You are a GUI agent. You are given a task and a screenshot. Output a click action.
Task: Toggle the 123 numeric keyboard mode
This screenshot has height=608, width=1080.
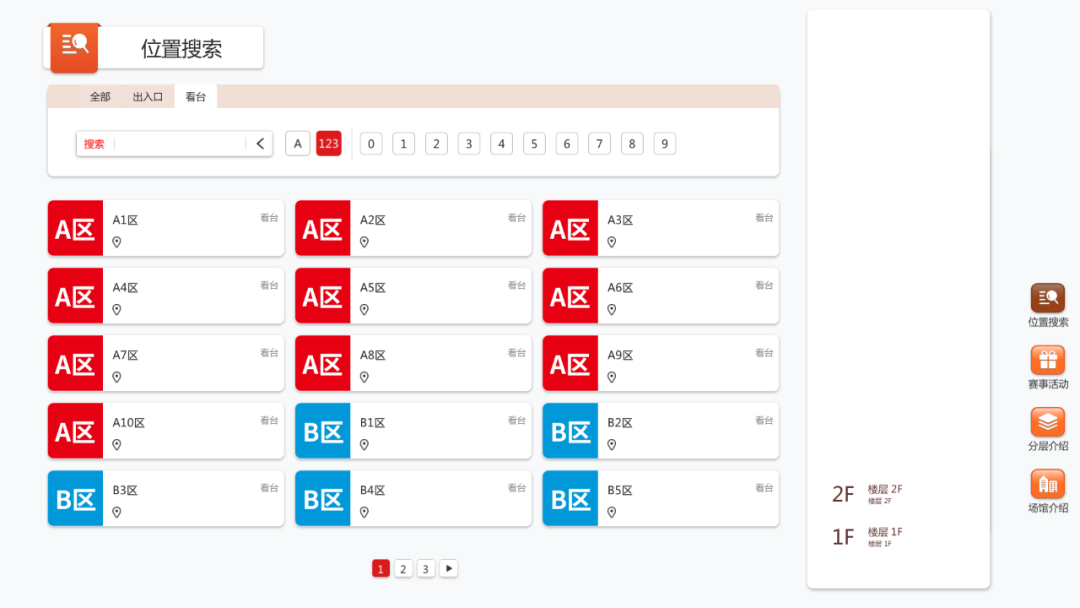329,144
